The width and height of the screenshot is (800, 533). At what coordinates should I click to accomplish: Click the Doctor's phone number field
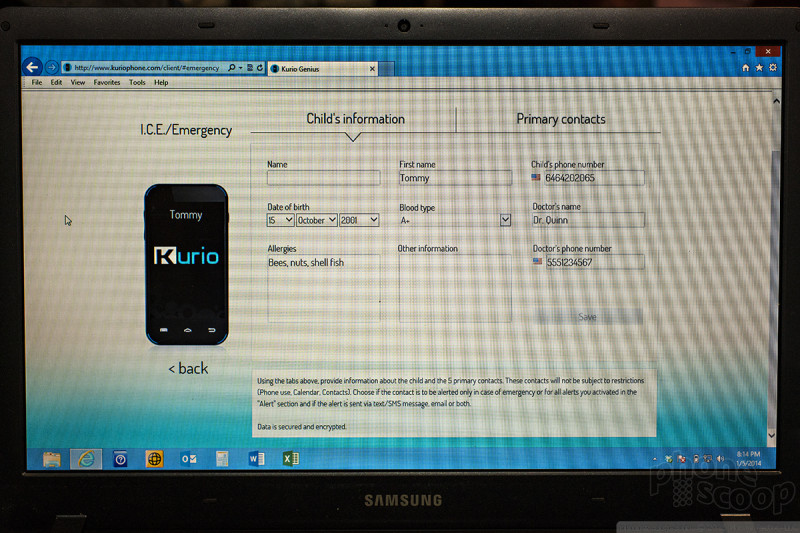click(x=595, y=262)
